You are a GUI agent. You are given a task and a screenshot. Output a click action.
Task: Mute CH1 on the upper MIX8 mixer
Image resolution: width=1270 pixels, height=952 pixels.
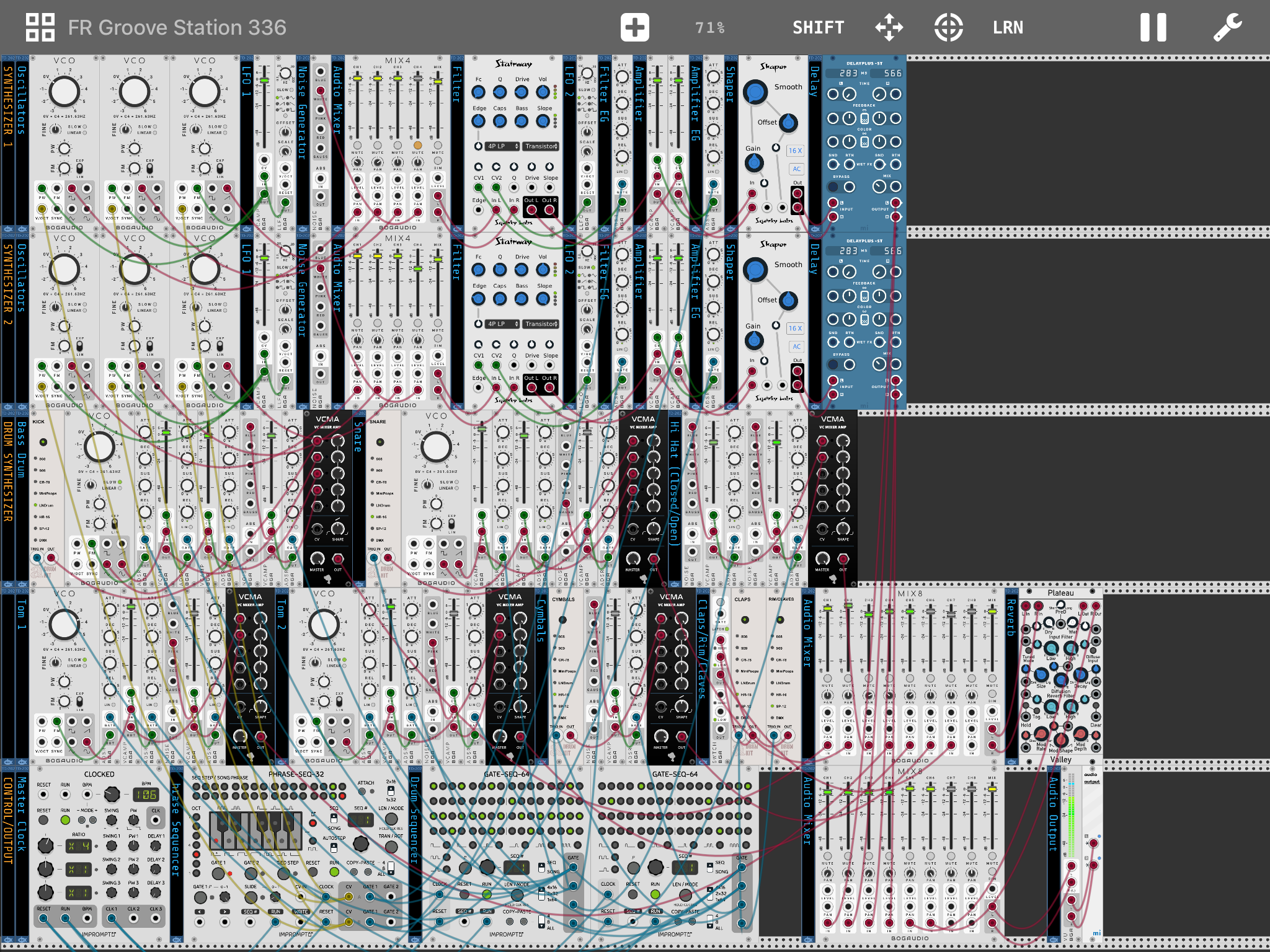pos(828,678)
